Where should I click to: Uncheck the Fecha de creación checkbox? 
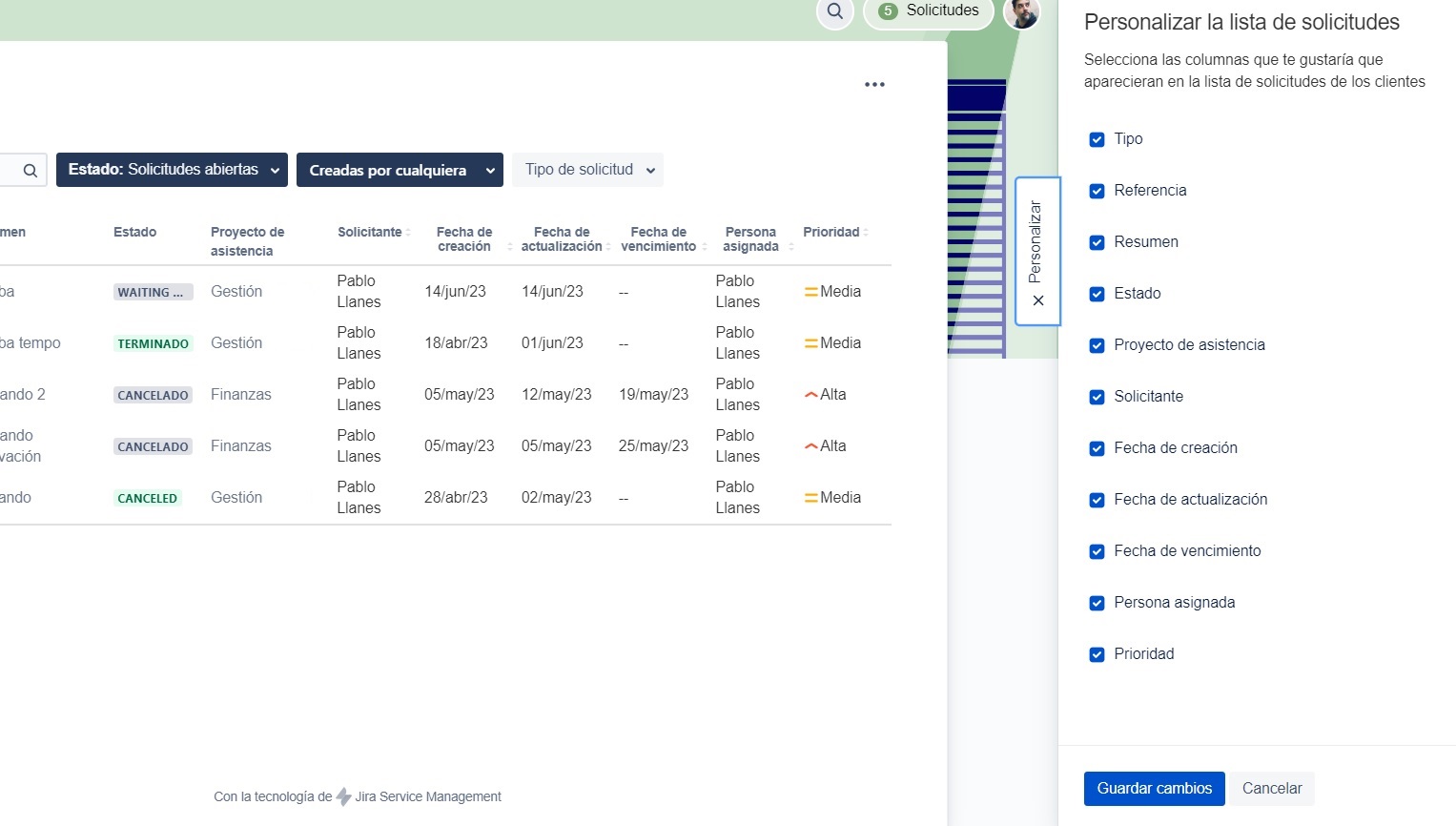1097,448
